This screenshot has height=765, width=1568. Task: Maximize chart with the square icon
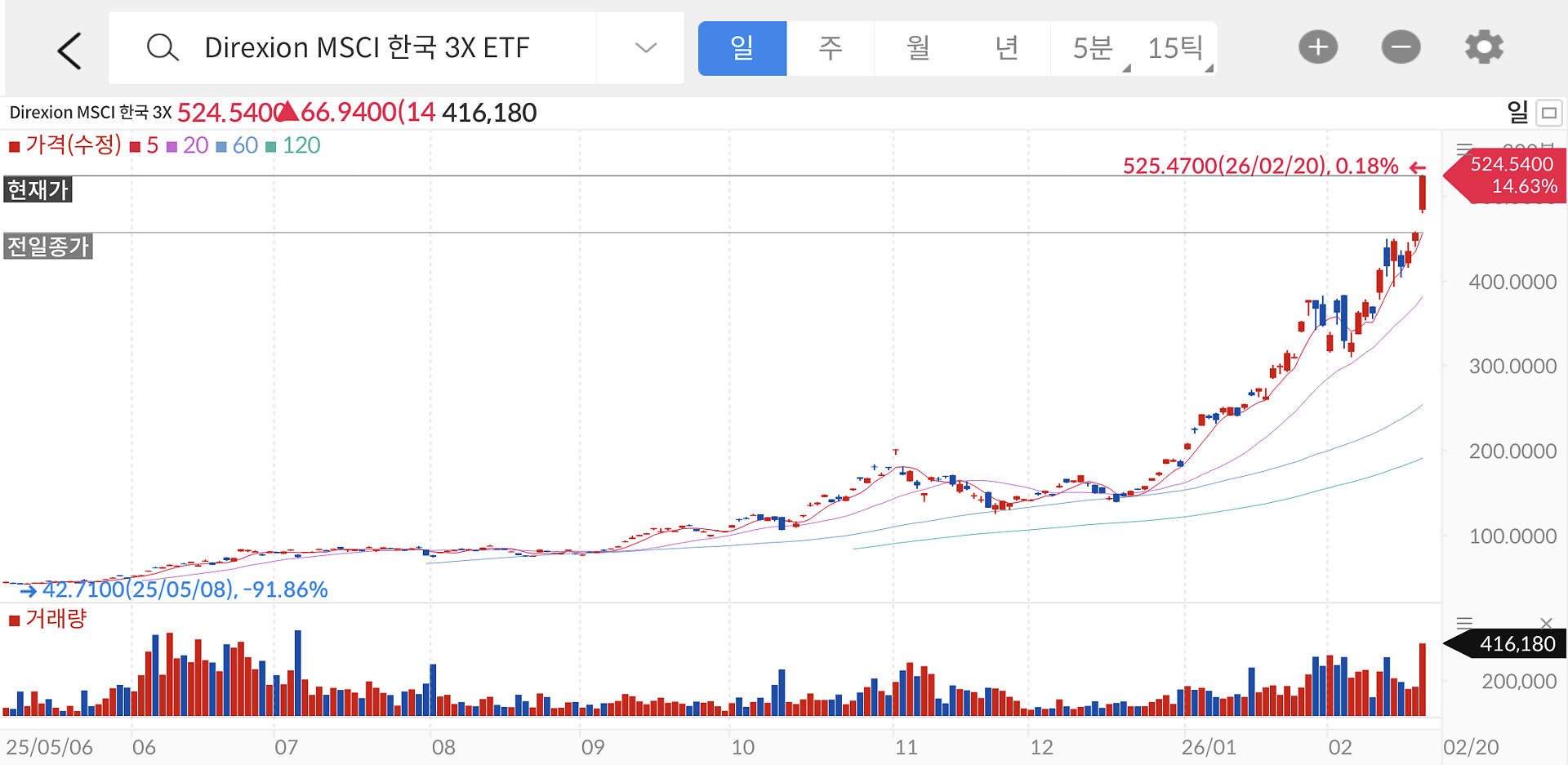1548,113
